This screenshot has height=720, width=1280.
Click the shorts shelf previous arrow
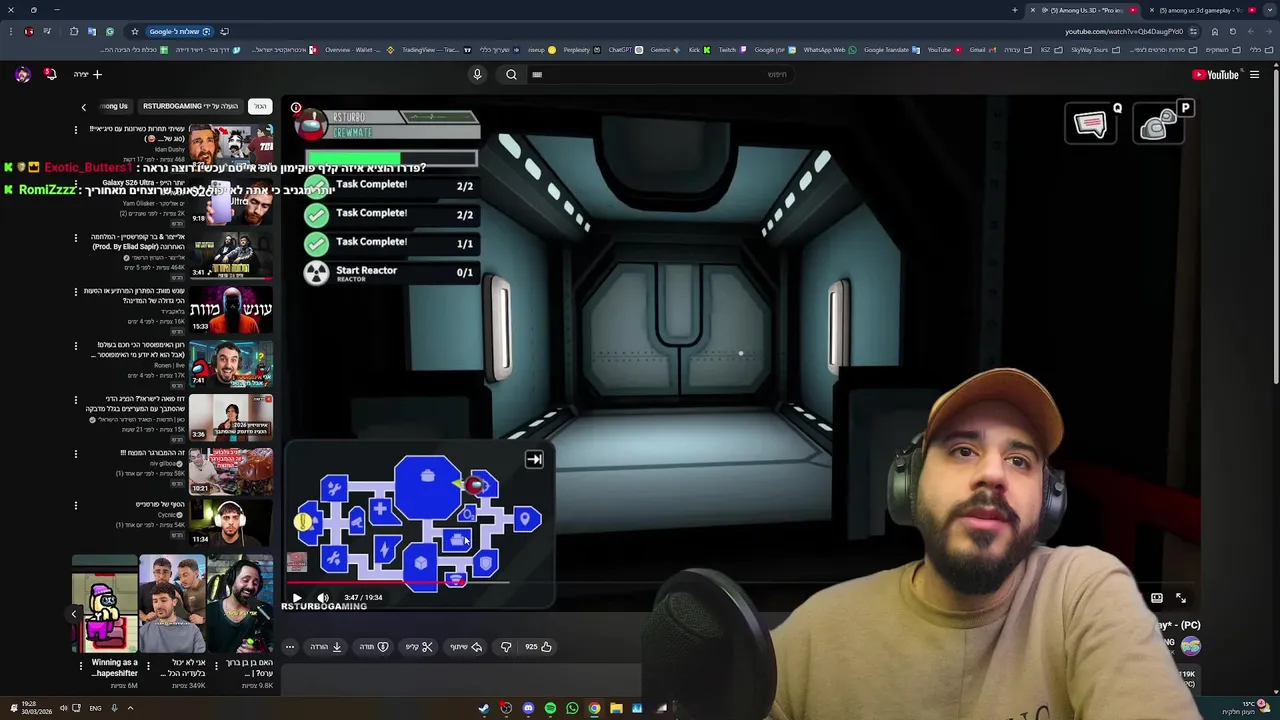click(x=73, y=614)
